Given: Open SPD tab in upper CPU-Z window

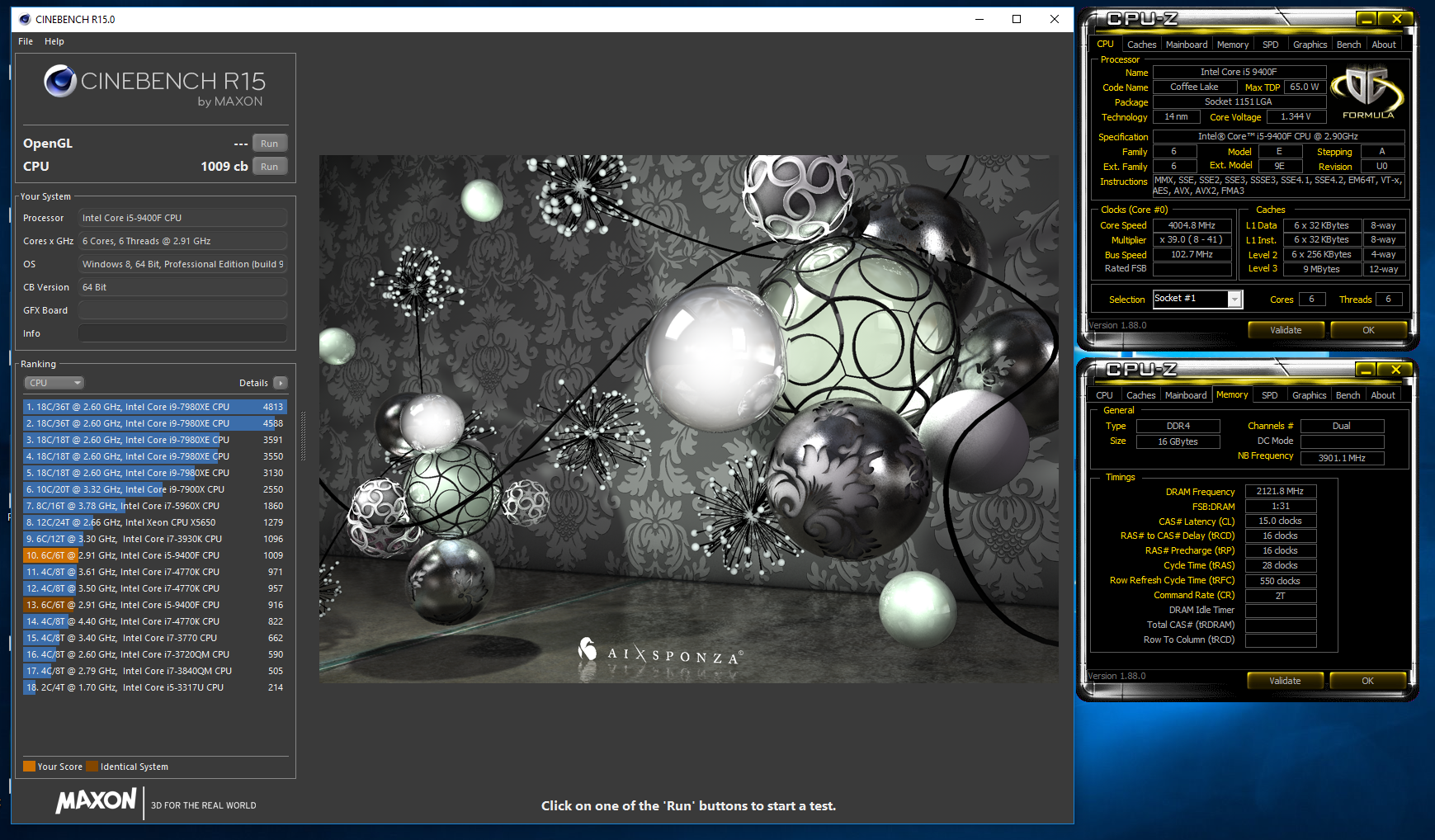Looking at the screenshot, I should [1271, 45].
